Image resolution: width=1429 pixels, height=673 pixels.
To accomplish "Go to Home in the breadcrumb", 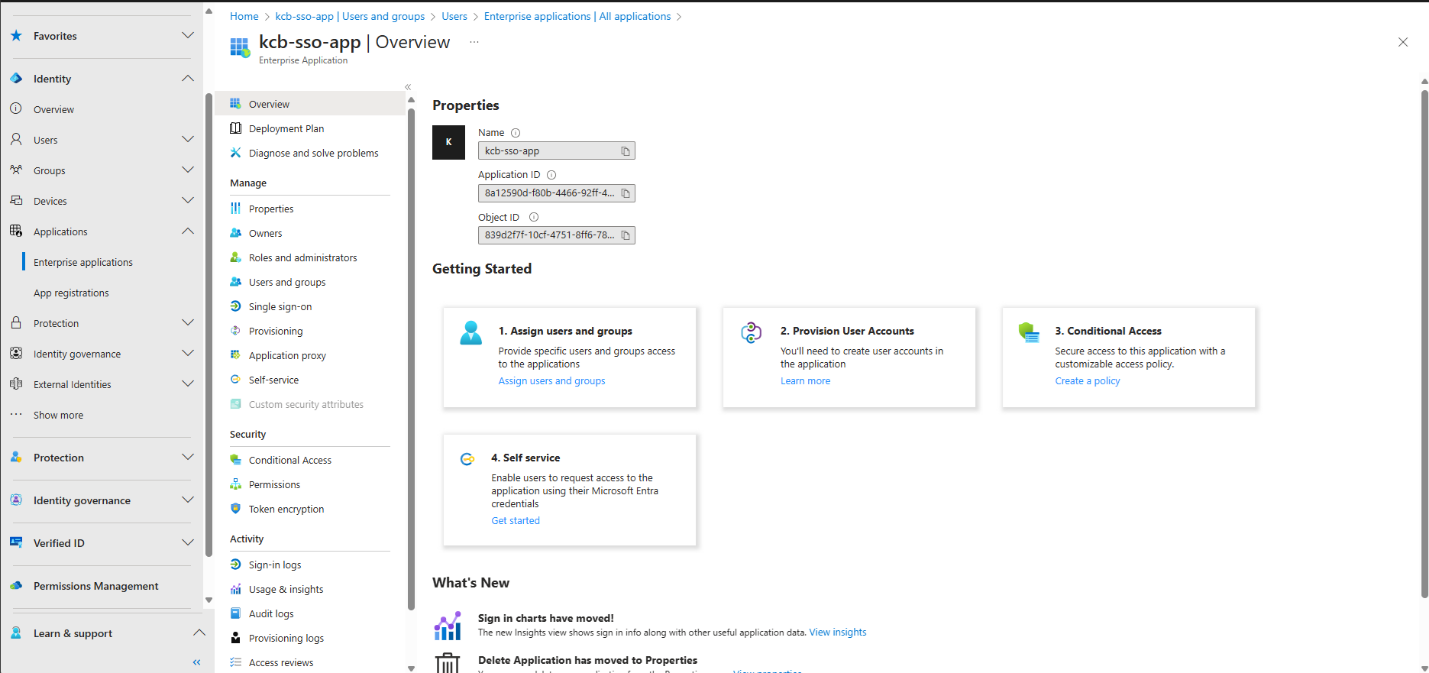I will tap(244, 16).
